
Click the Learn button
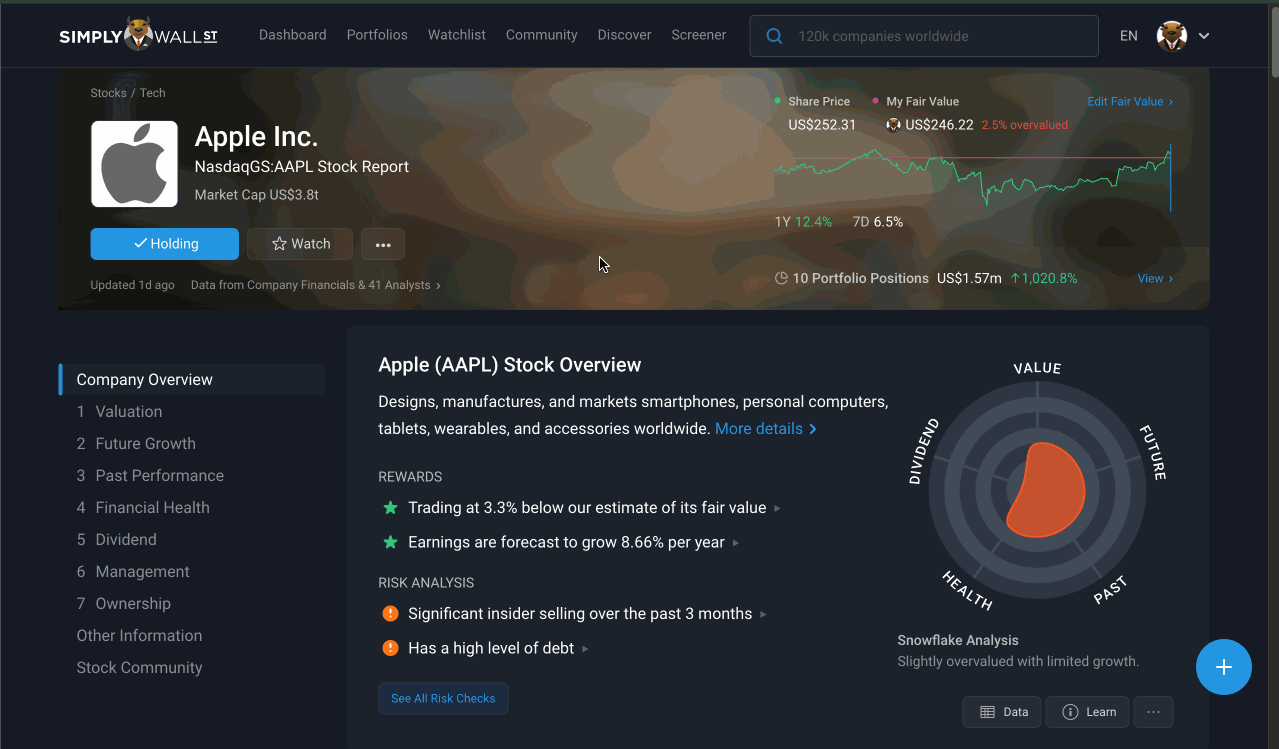click(1088, 712)
